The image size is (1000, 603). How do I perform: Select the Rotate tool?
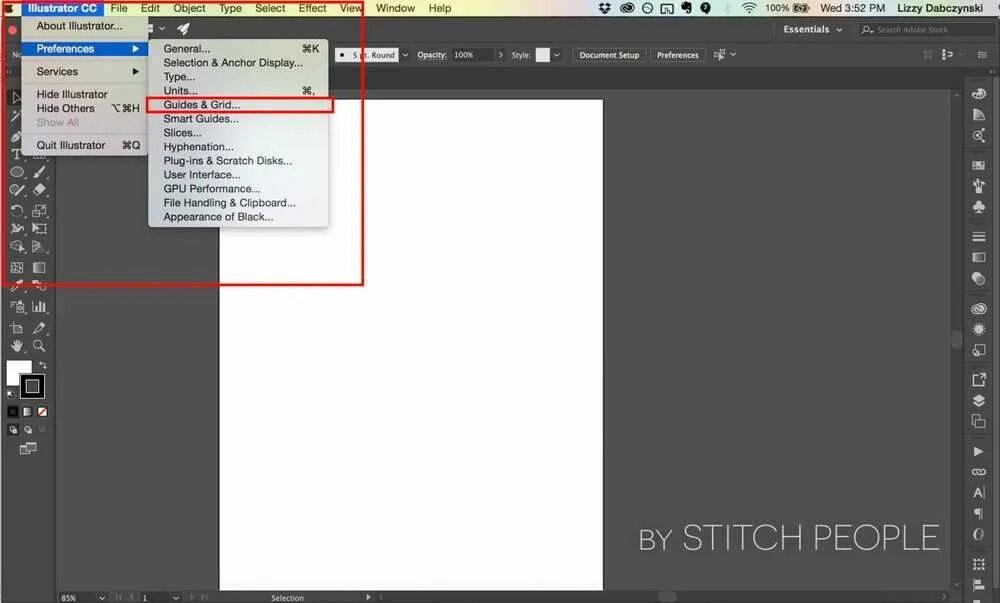(17, 210)
